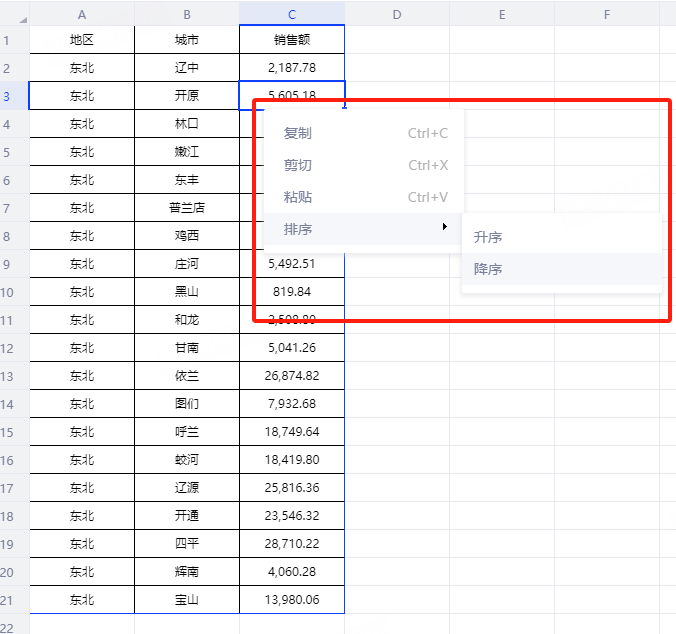Expand the 排序 submenu arrow
Image resolution: width=676 pixels, height=634 pixels.
coord(444,228)
